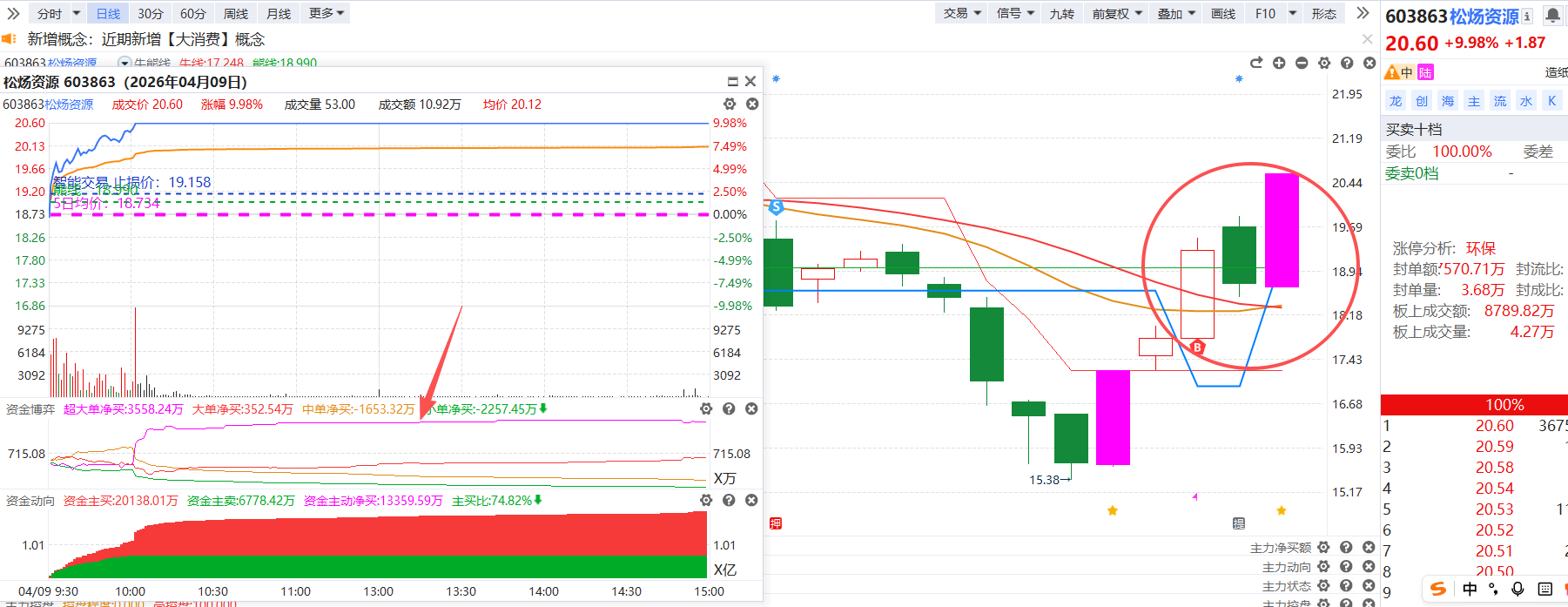Expand the 信号 dropdown menu

point(1015,13)
